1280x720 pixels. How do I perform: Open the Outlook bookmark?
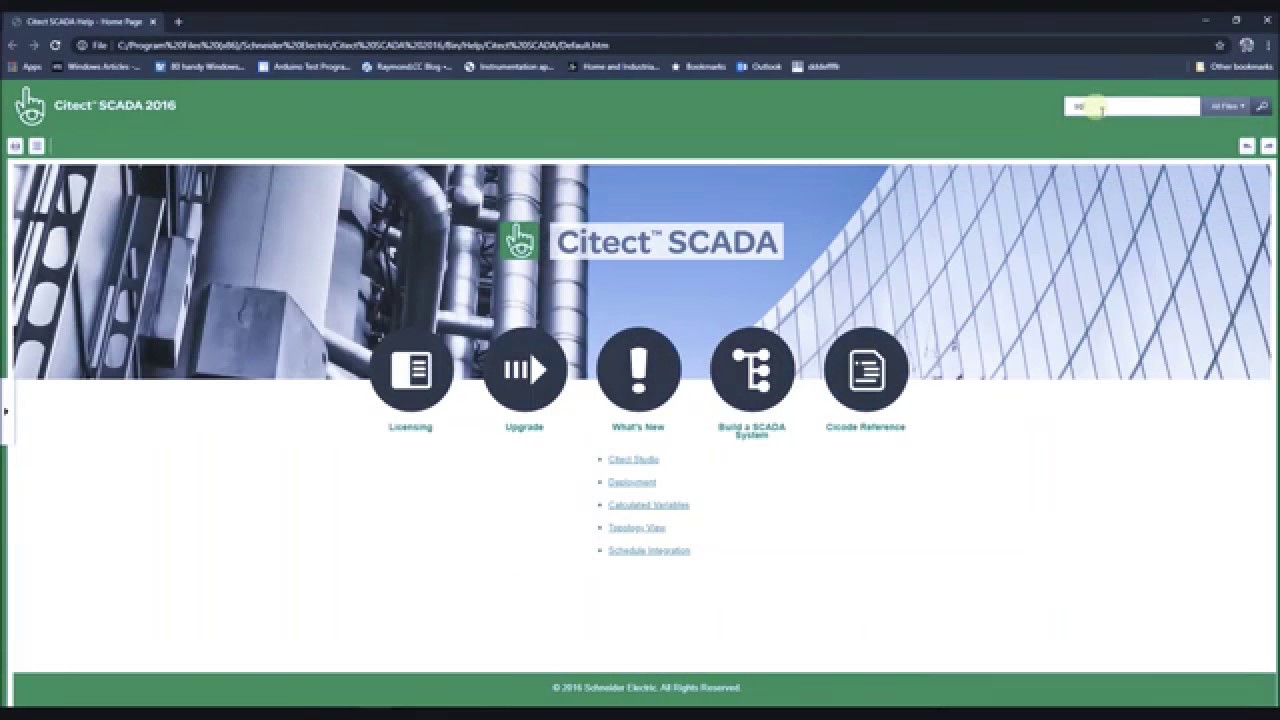click(x=759, y=67)
